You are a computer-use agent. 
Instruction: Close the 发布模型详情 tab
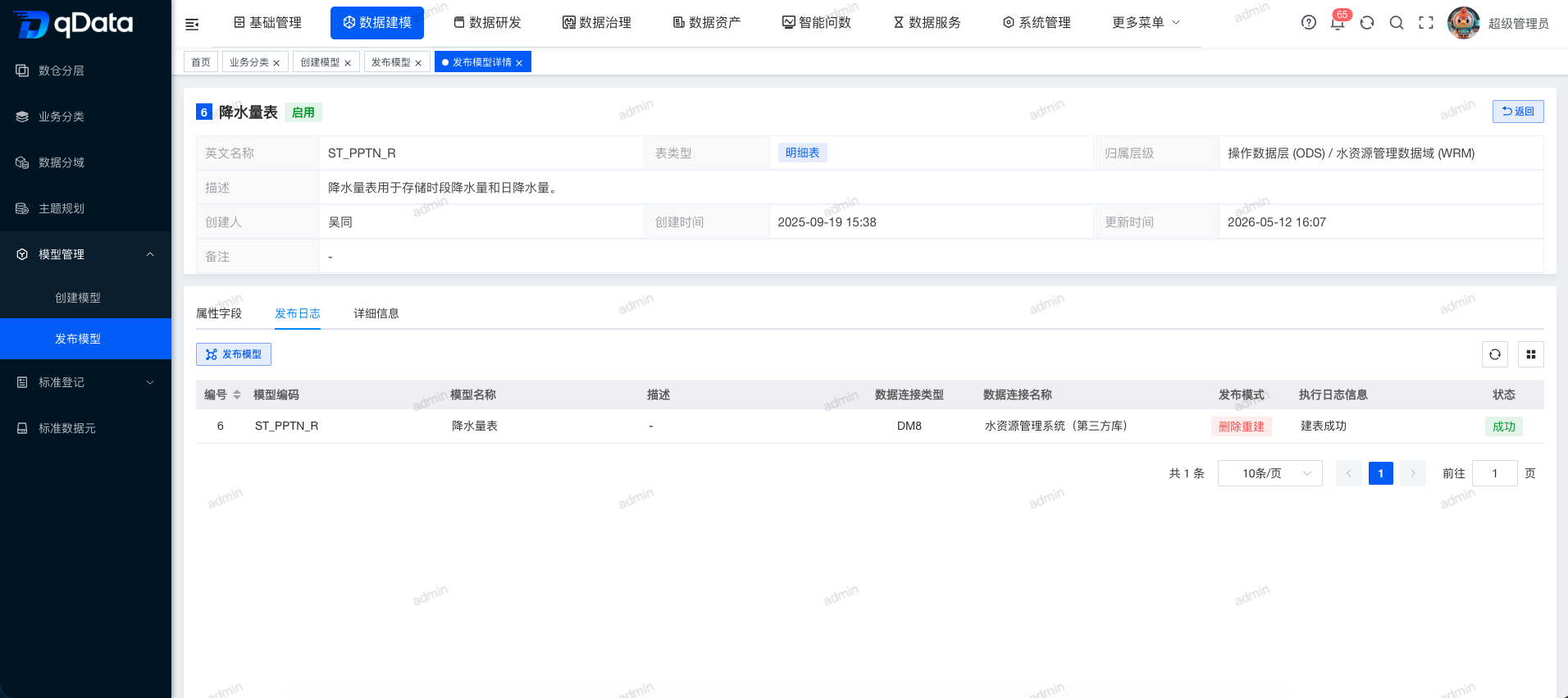519,63
